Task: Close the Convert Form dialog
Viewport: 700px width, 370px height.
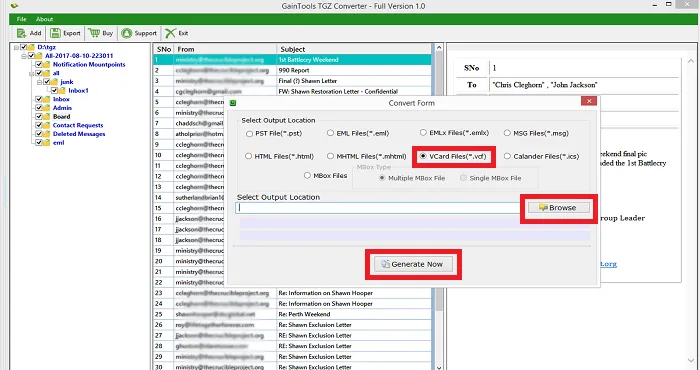Action: [x=589, y=101]
